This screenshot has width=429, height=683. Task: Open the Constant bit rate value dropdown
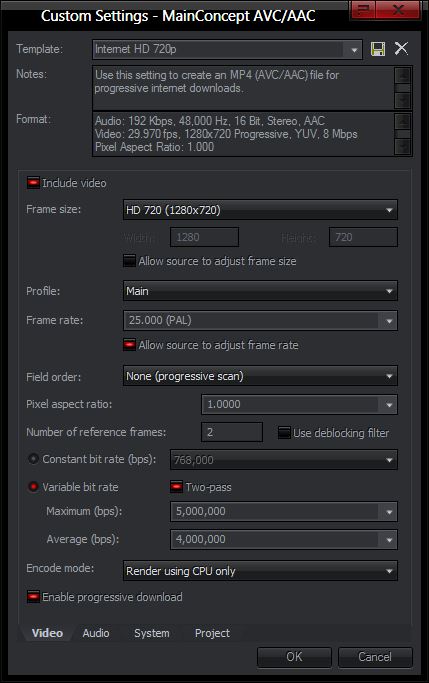[284, 460]
